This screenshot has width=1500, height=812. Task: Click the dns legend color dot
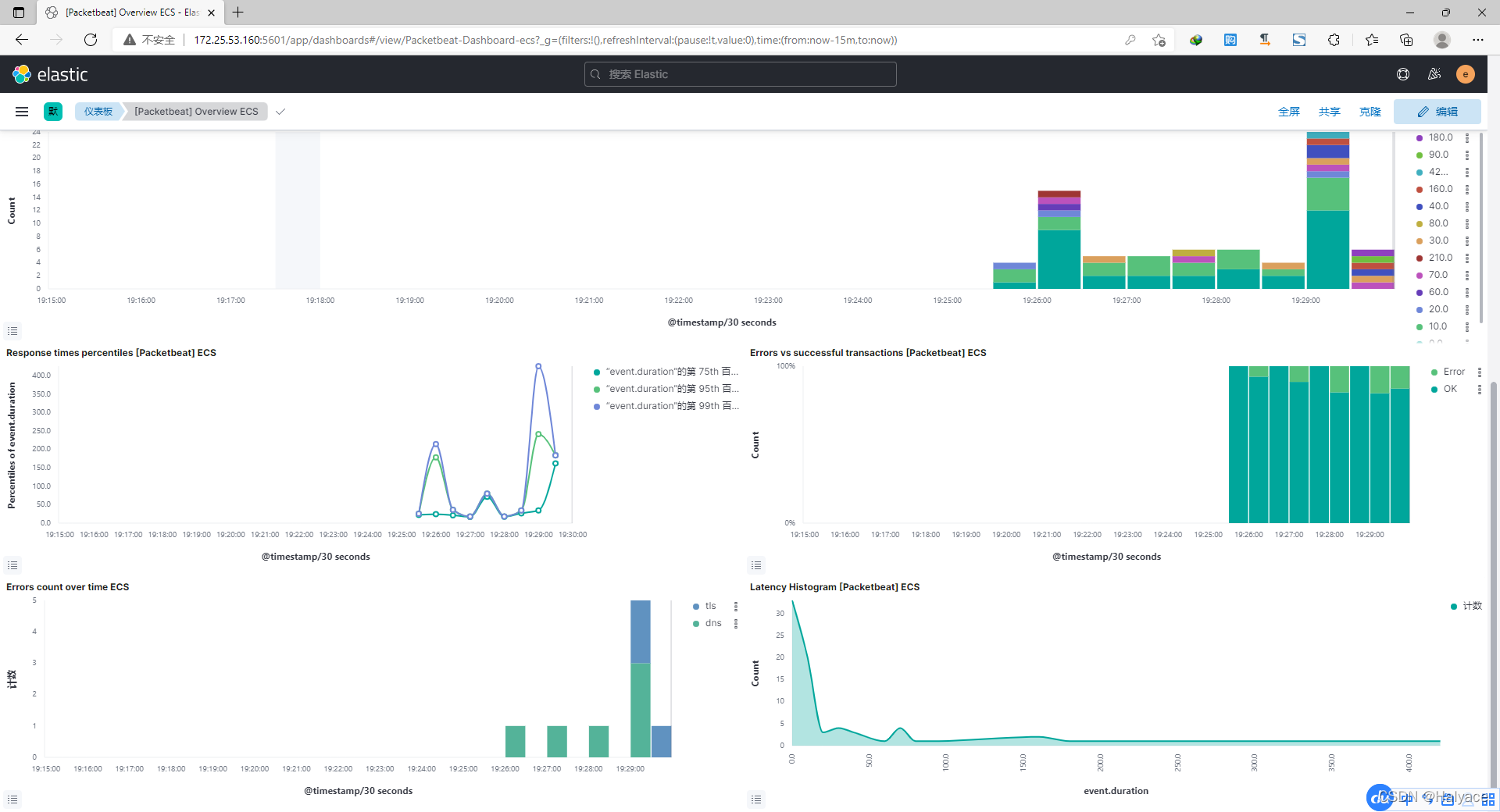click(x=696, y=624)
